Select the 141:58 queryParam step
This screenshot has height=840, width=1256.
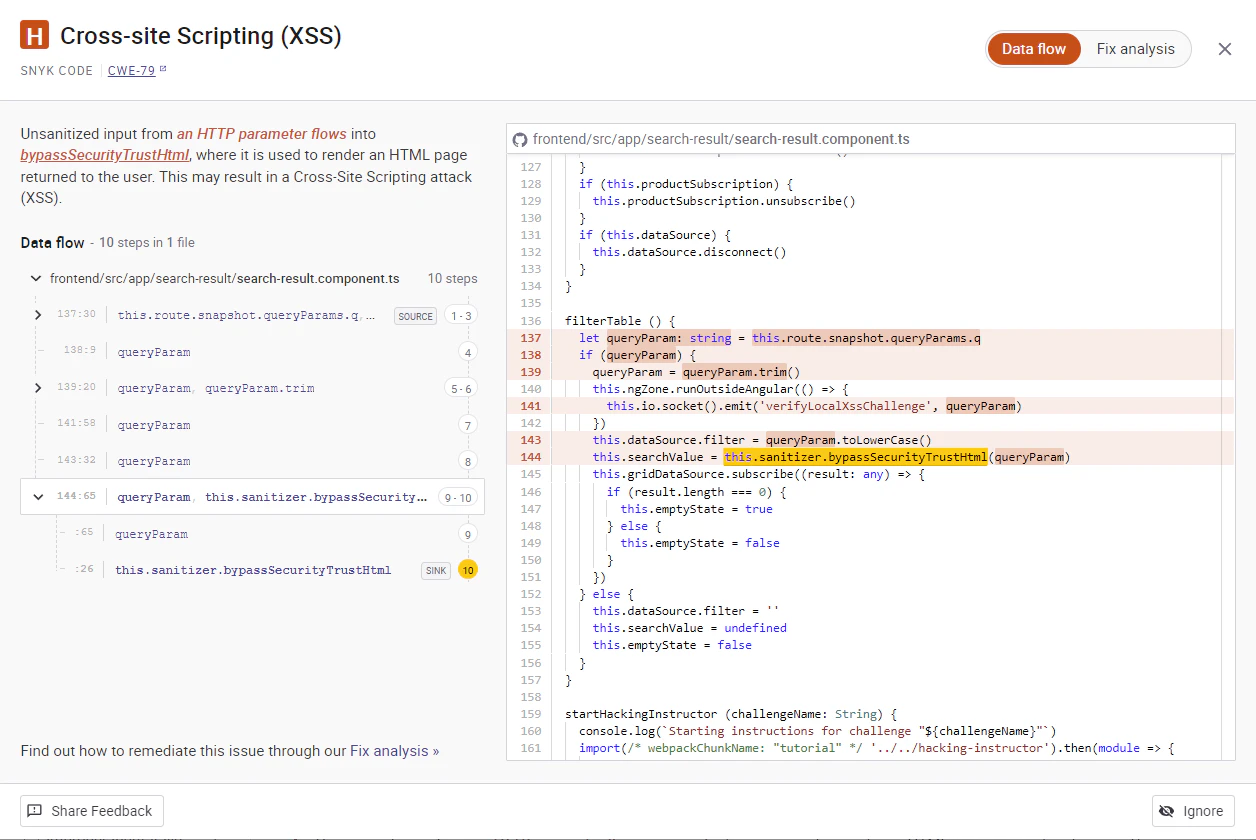(153, 425)
